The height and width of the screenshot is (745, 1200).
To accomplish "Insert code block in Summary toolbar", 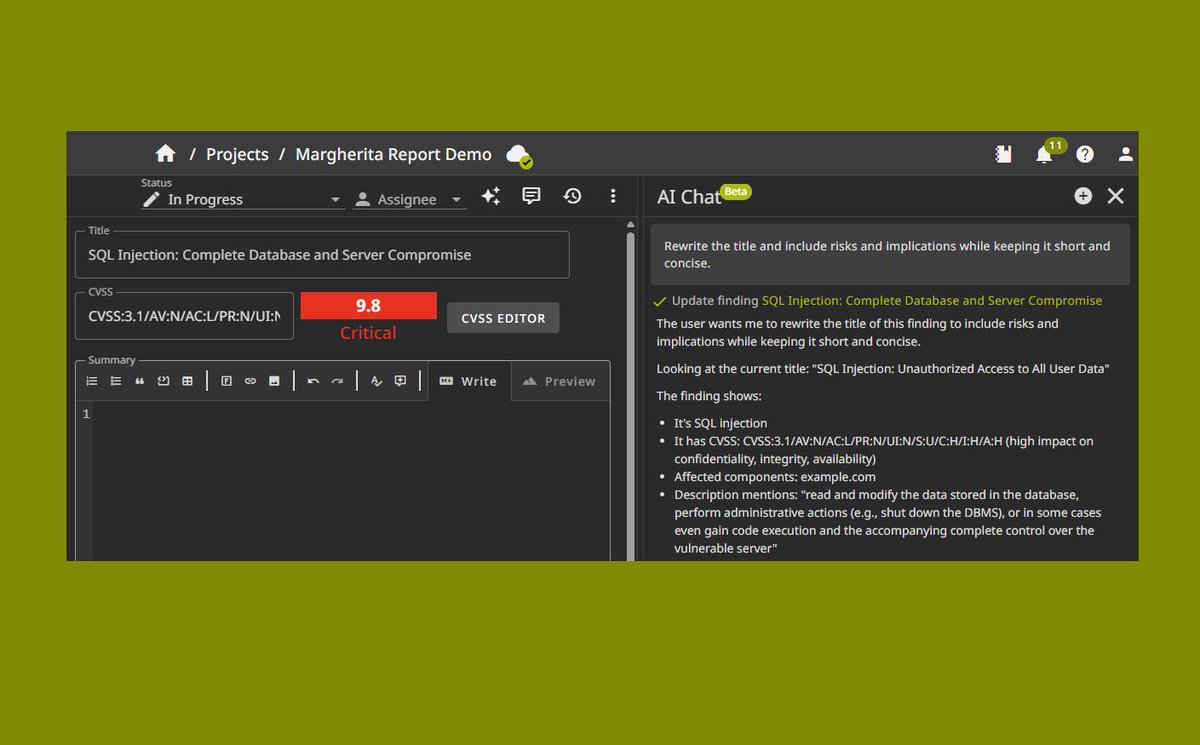I will click(163, 381).
